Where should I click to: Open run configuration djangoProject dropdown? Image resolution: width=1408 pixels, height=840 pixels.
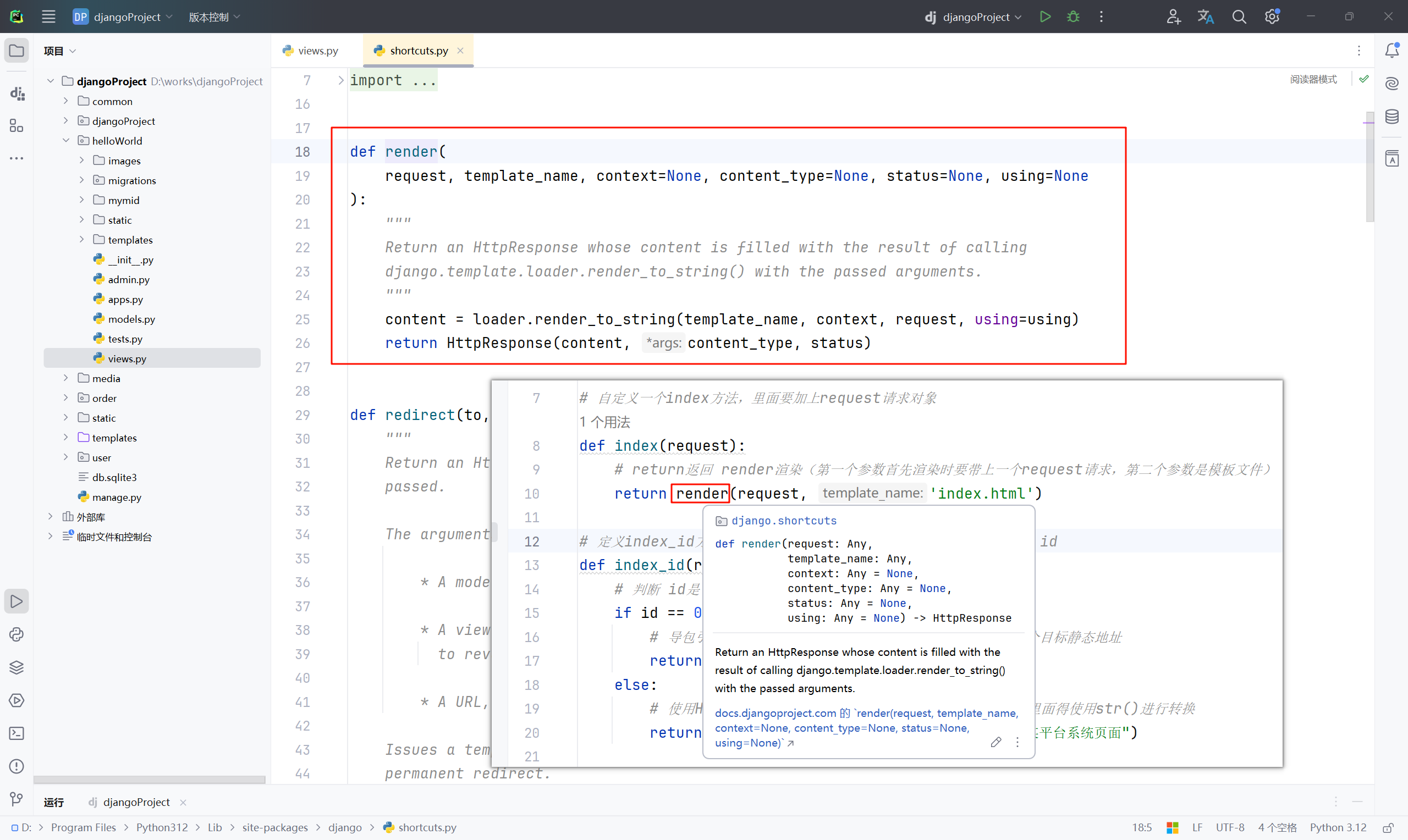(973, 16)
